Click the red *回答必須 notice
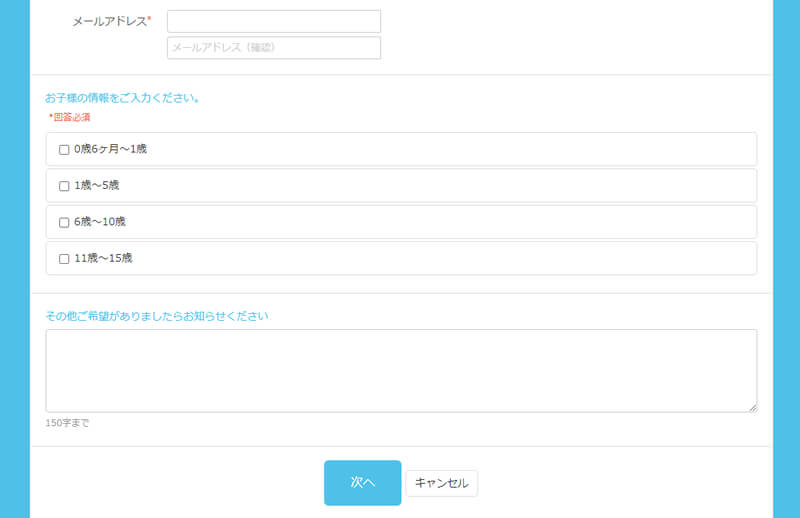Image resolution: width=800 pixels, height=518 pixels. tap(70, 117)
